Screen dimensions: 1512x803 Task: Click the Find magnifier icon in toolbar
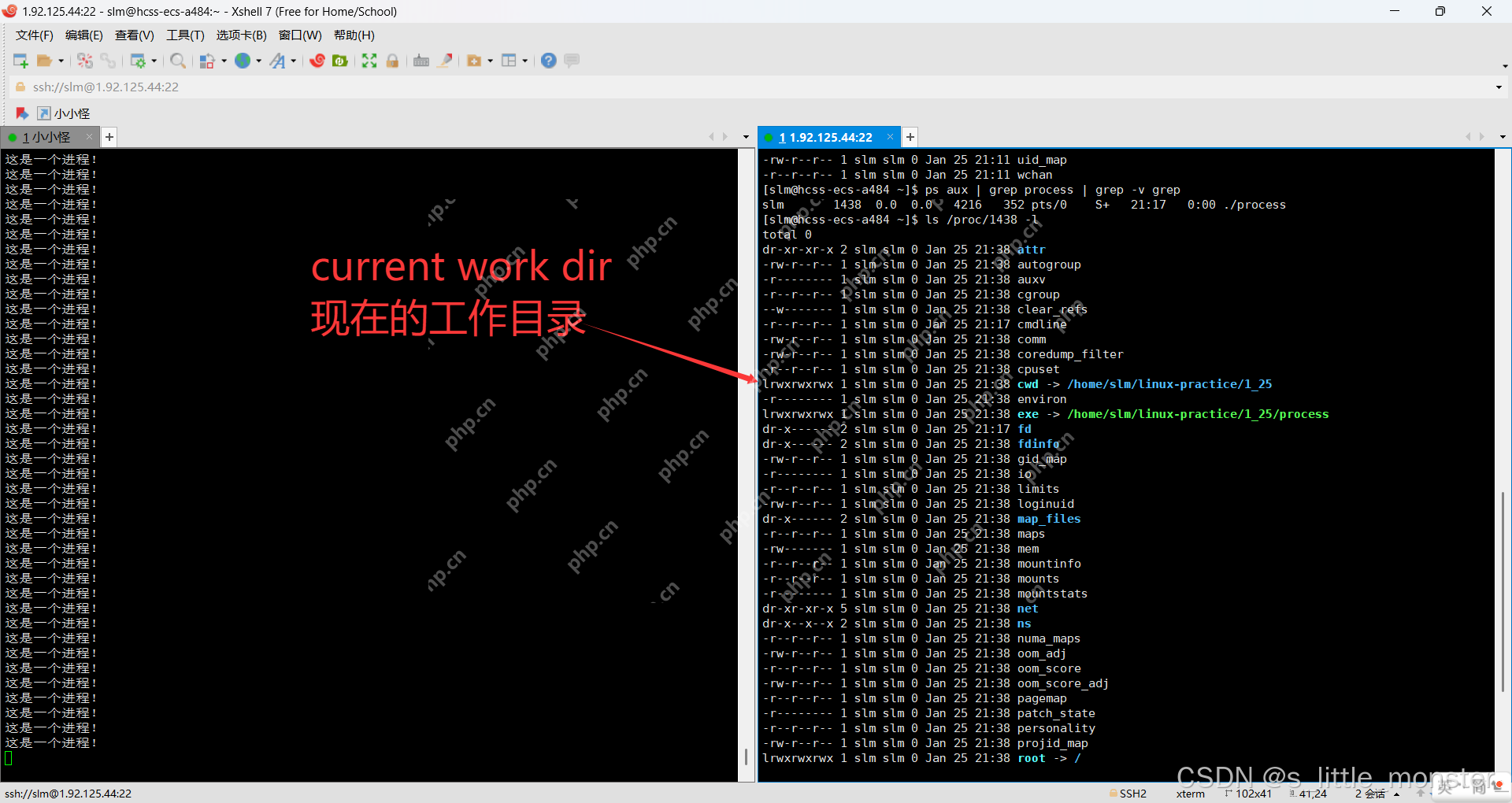(178, 61)
